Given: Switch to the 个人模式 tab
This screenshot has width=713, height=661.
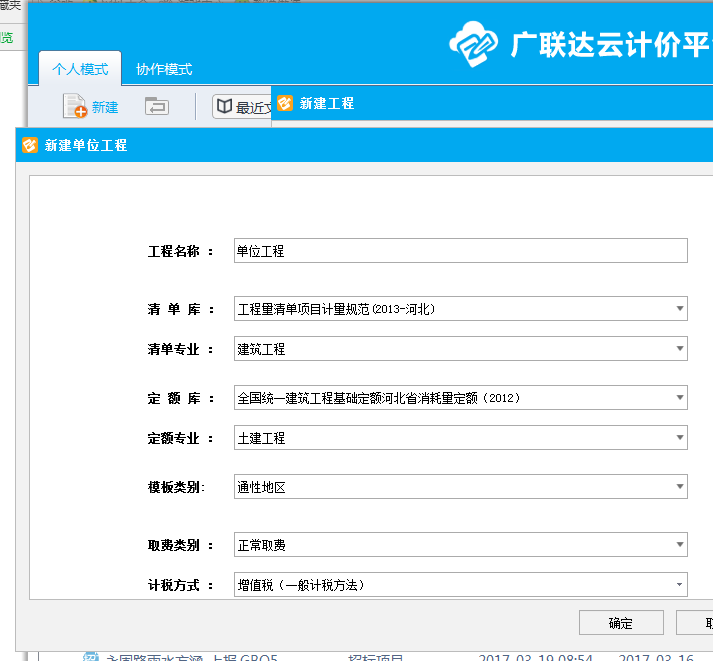Looking at the screenshot, I should (80, 69).
